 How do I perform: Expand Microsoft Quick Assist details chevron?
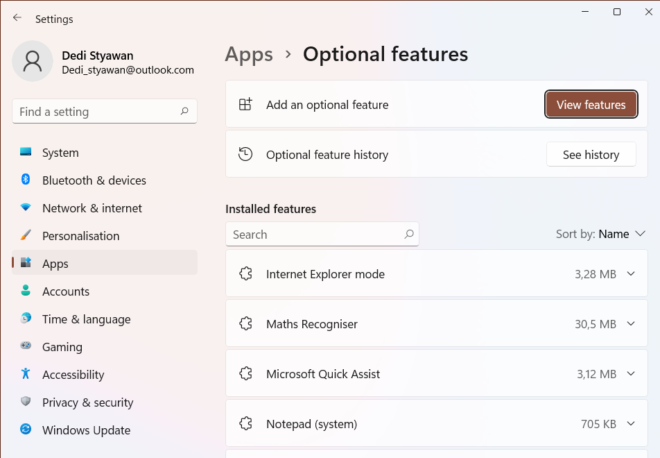631,373
